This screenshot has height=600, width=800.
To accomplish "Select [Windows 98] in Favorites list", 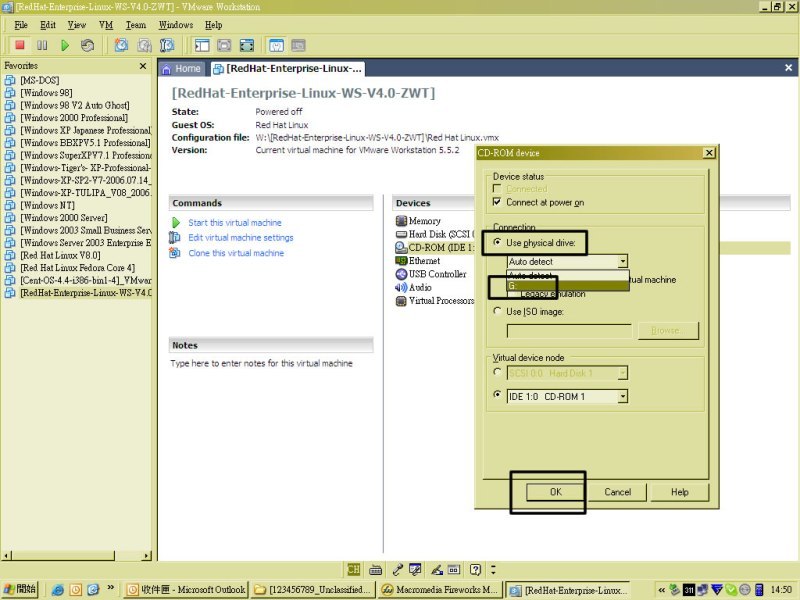I will (x=46, y=93).
